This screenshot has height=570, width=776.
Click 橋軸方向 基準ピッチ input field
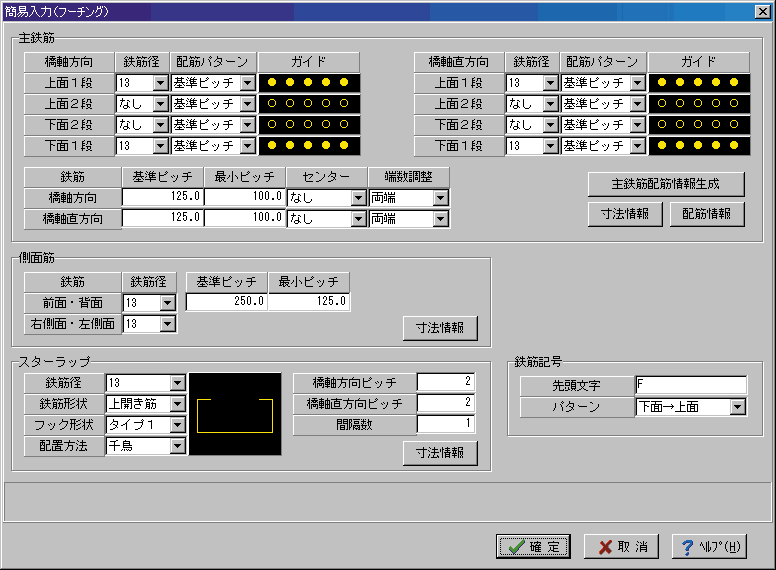[162, 198]
